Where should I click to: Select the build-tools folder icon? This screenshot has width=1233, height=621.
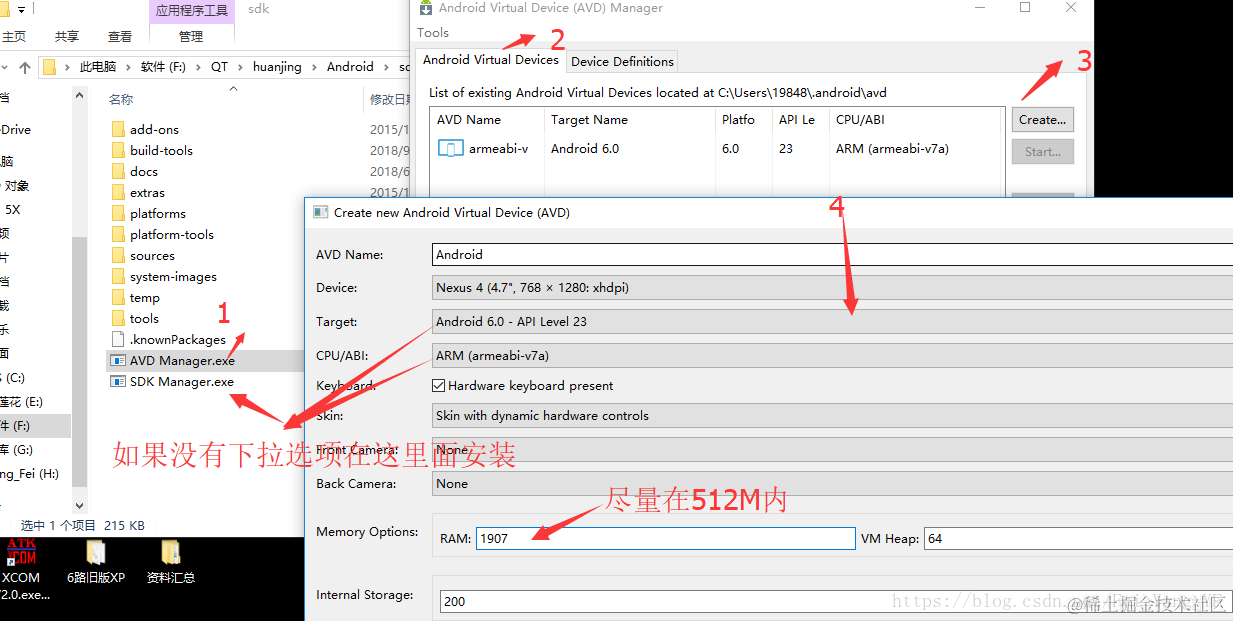pyautogui.click(x=117, y=150)
